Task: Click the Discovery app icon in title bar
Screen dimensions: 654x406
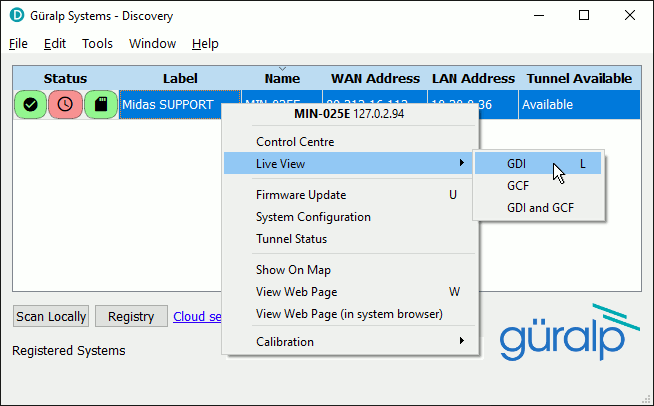Action: (17, 15)
